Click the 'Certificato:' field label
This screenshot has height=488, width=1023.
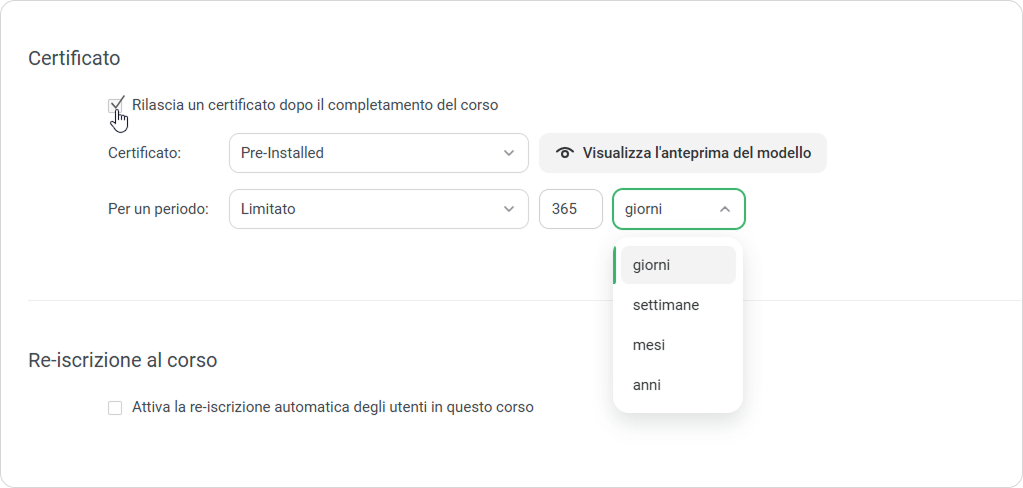[144, 153]
